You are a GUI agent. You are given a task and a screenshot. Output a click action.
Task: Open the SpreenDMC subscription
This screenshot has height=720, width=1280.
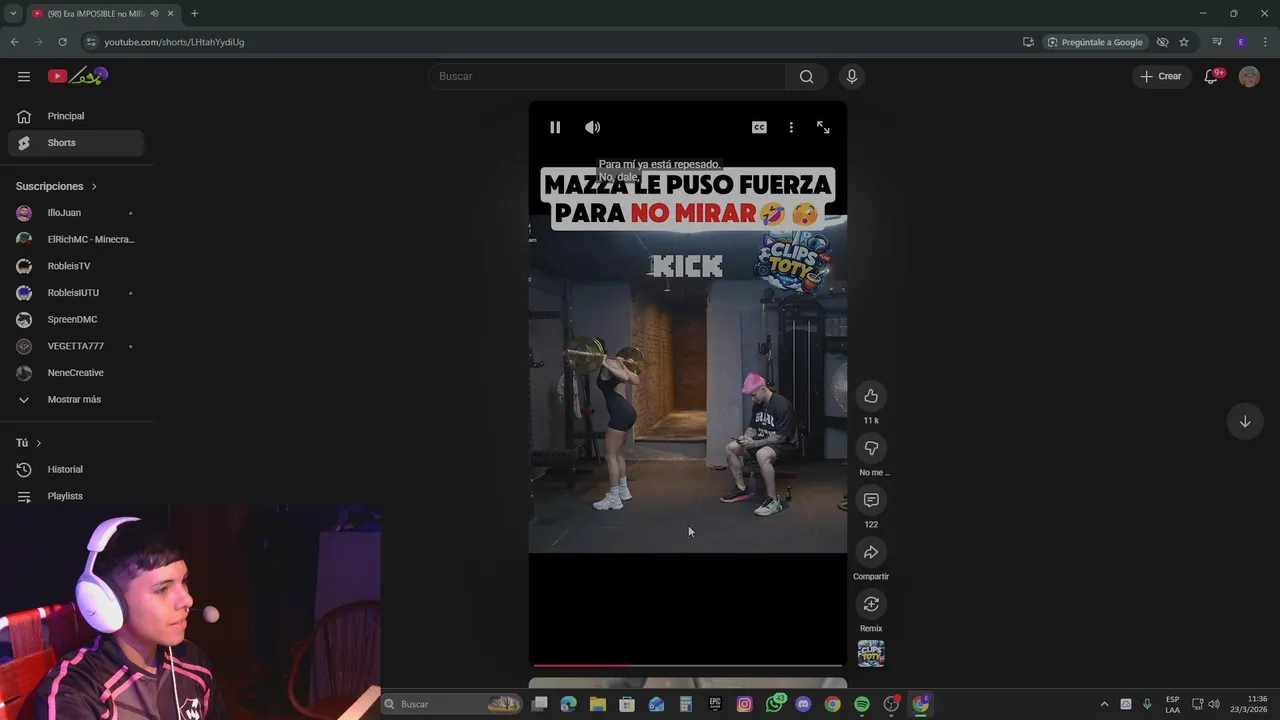click(x=76, y=319)
